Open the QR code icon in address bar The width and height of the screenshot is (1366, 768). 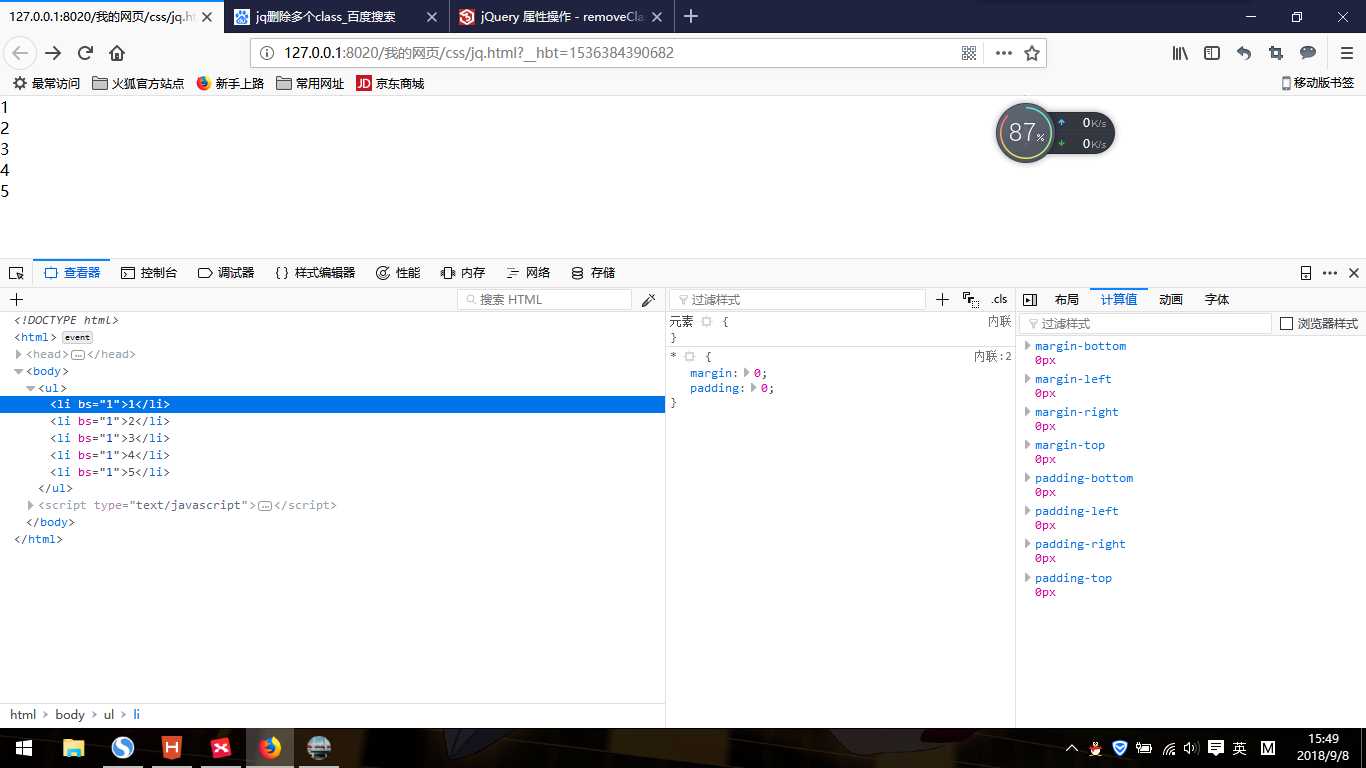[969, 53]
